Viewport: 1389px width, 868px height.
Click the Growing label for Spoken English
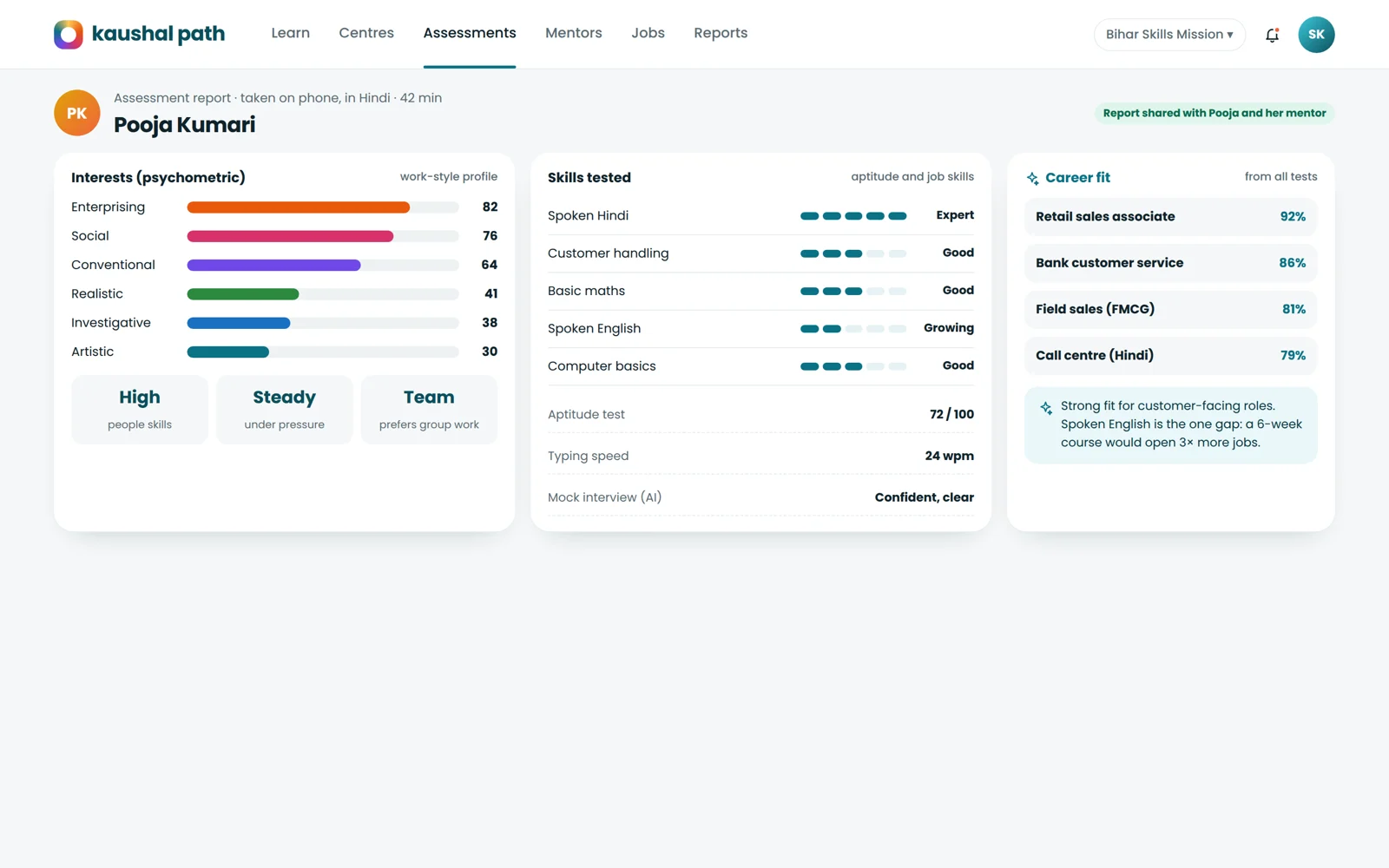[x=949, y=328]
